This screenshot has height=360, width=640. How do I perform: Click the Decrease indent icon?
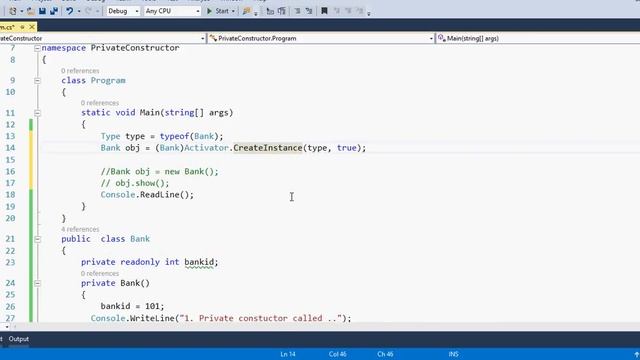(297, 11)
